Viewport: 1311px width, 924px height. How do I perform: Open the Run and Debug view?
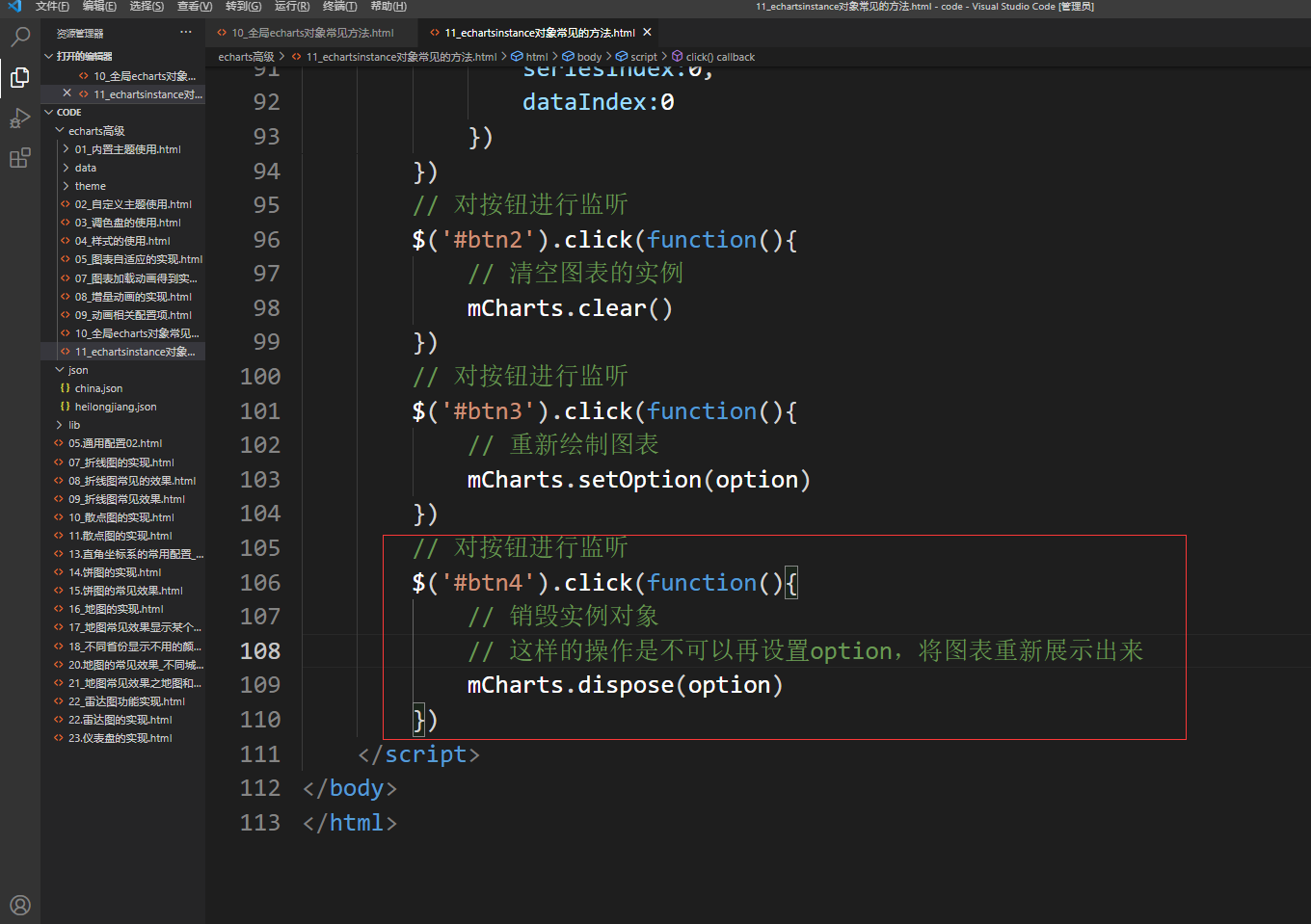[19, 118]
